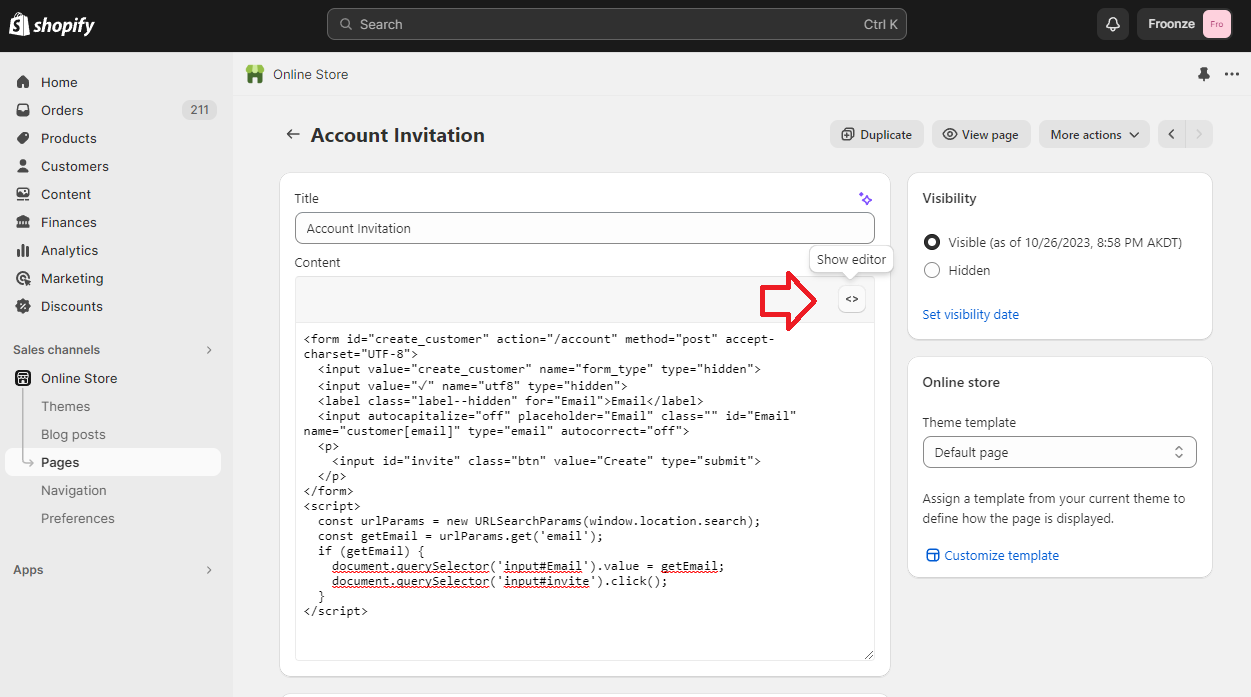Open the Theme template dropdown

point(1060,452)
